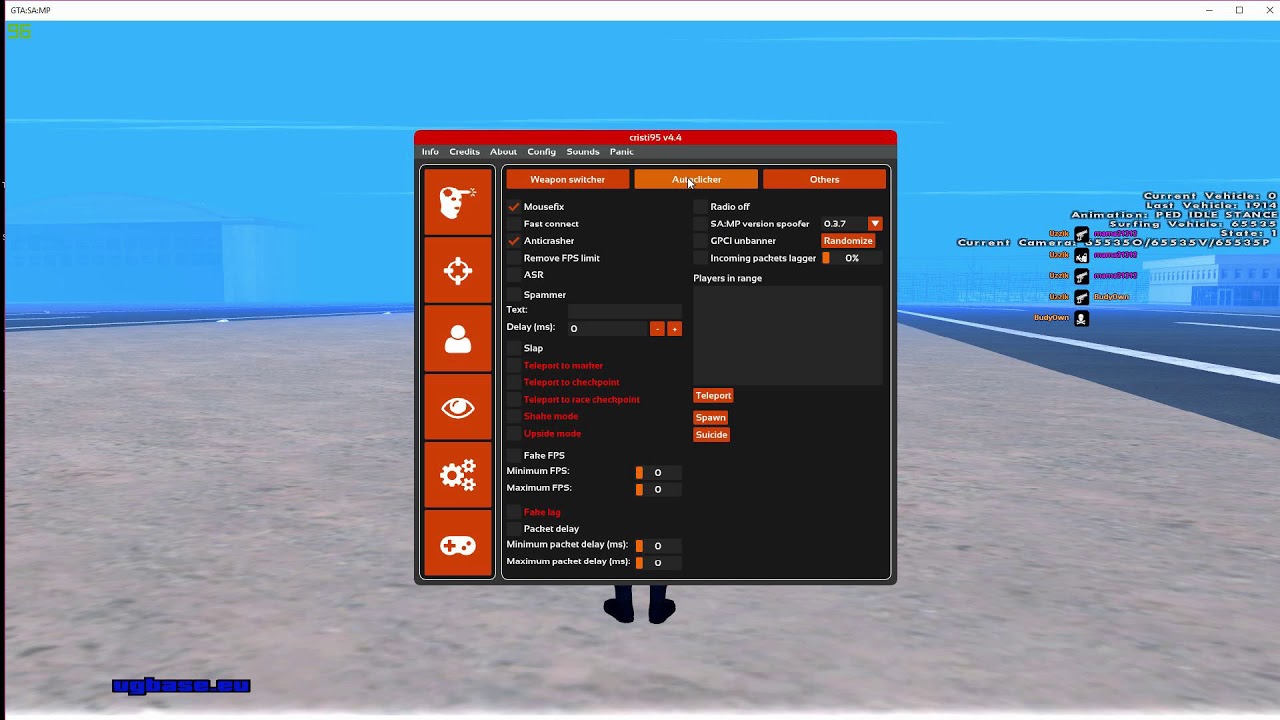Click the Suicide button
1280x720 pixels.
712,435
